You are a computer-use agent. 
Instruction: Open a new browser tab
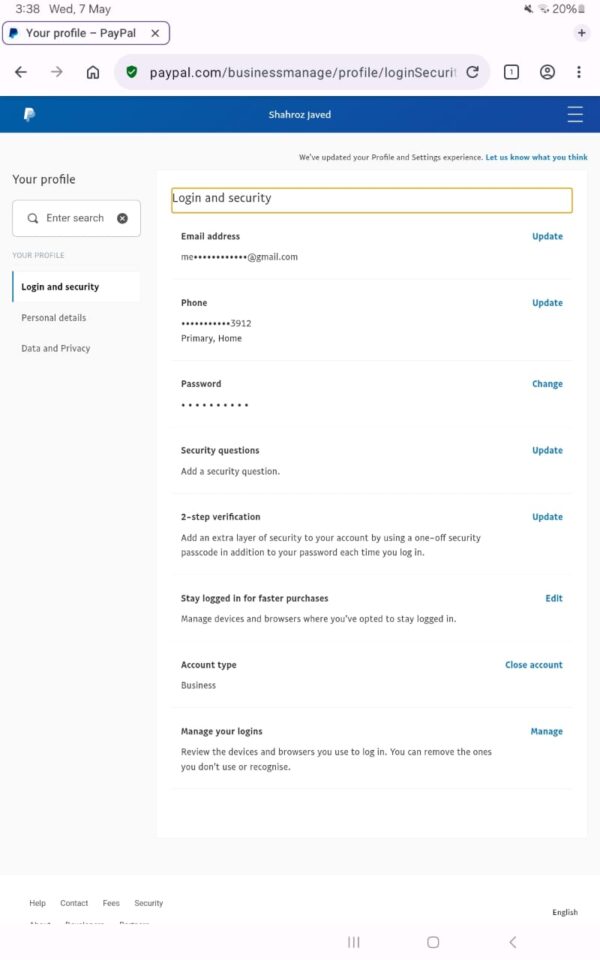click(x=582, y=33)
